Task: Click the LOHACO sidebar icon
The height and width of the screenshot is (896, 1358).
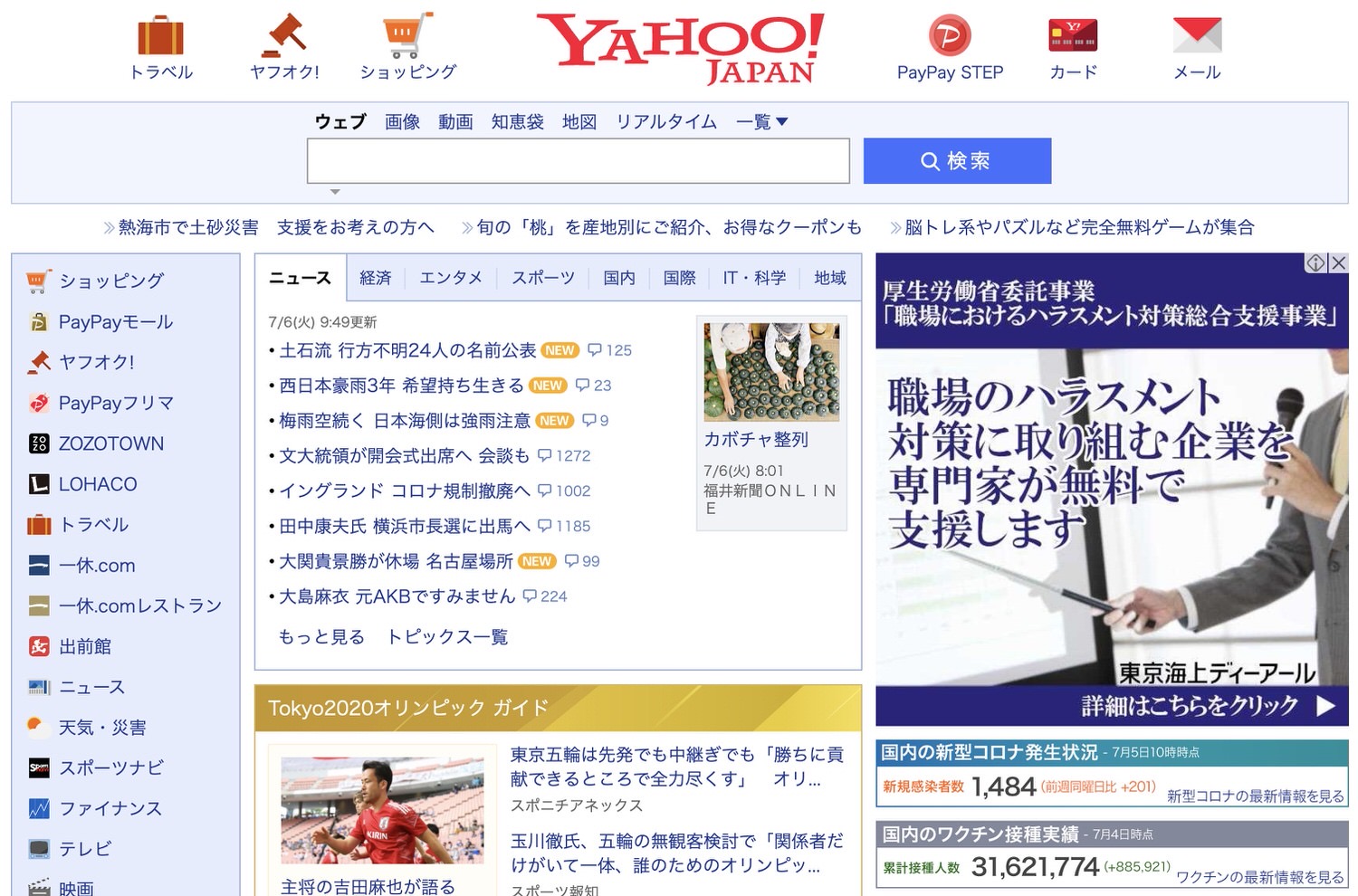Action: (38, 484)
